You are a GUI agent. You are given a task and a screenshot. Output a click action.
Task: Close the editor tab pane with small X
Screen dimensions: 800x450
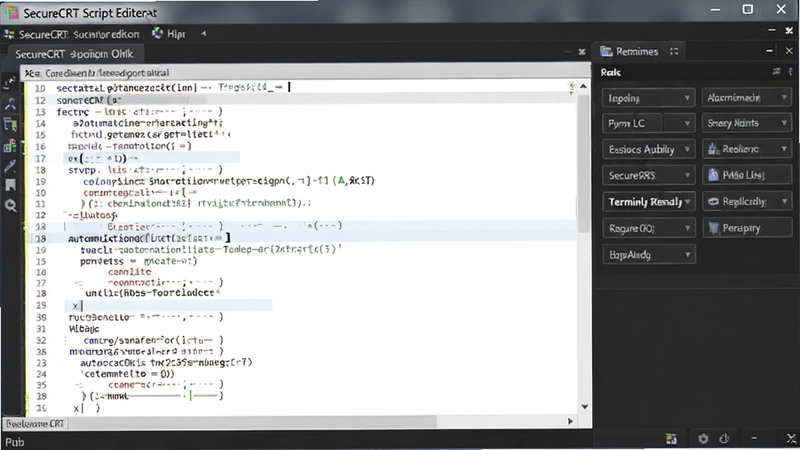click(582, 52)
